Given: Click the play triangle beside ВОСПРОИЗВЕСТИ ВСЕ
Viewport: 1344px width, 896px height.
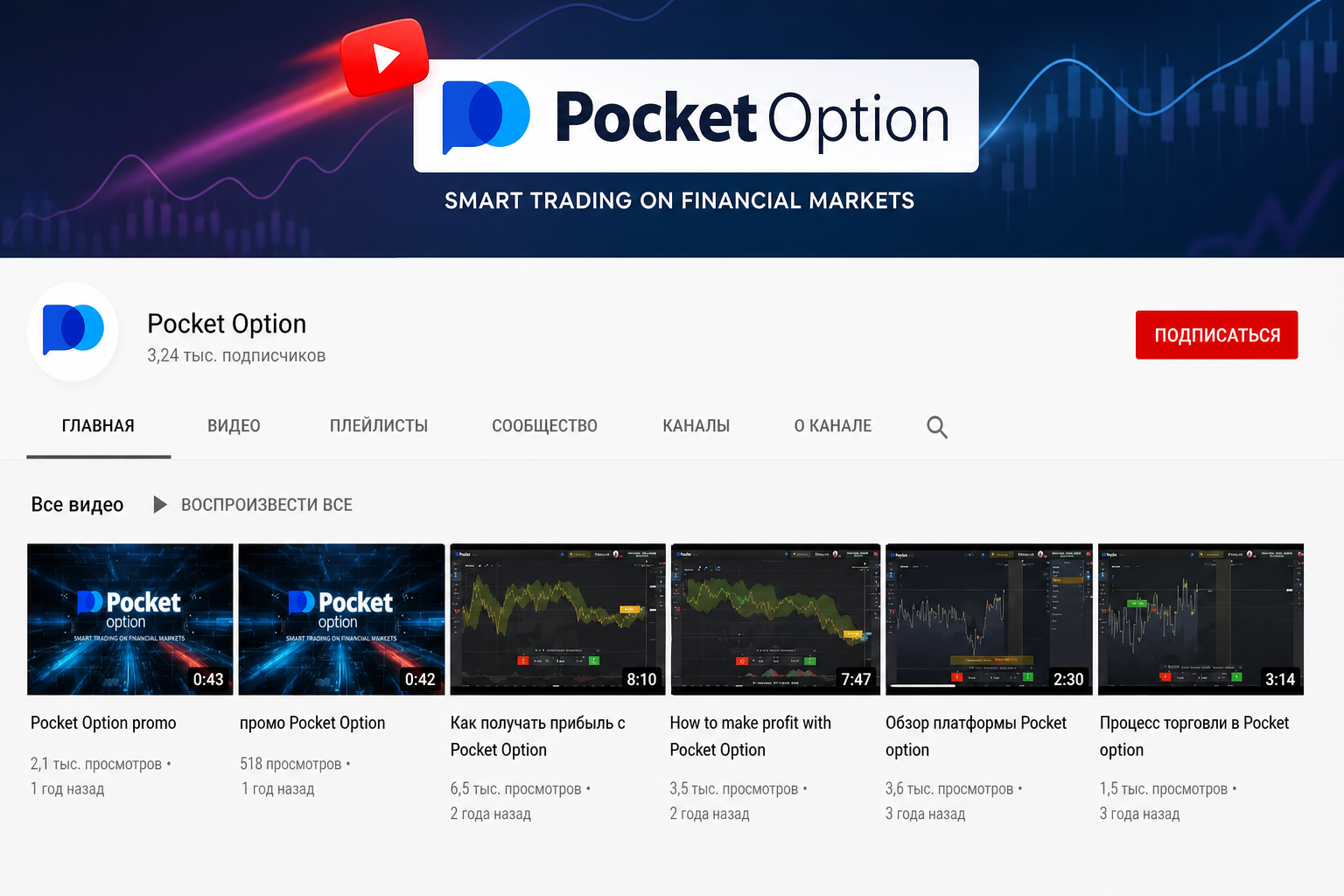Looking at the screenshot, I should coord(160,505).
